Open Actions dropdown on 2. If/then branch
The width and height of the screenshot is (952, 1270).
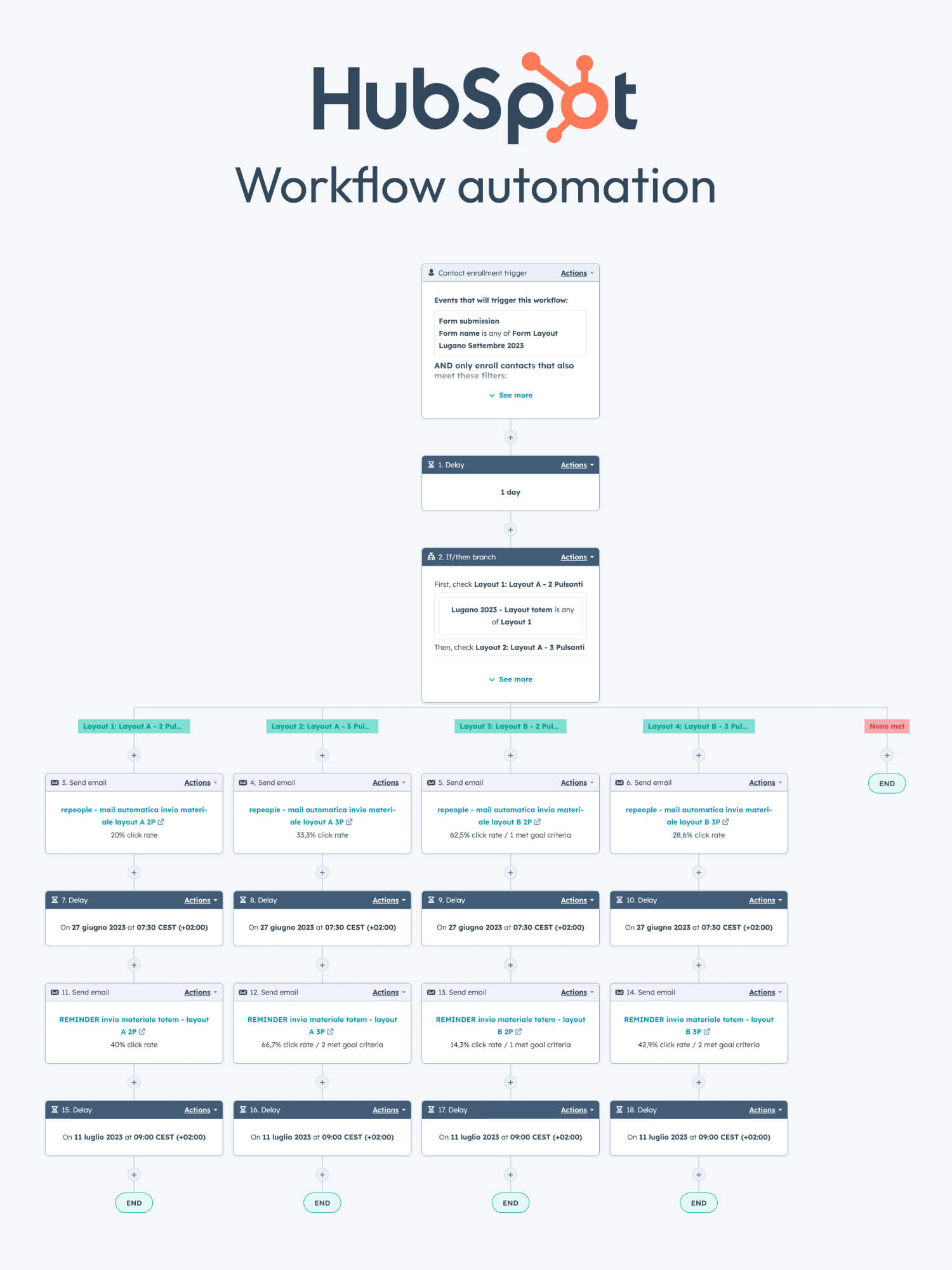(577, 557)
